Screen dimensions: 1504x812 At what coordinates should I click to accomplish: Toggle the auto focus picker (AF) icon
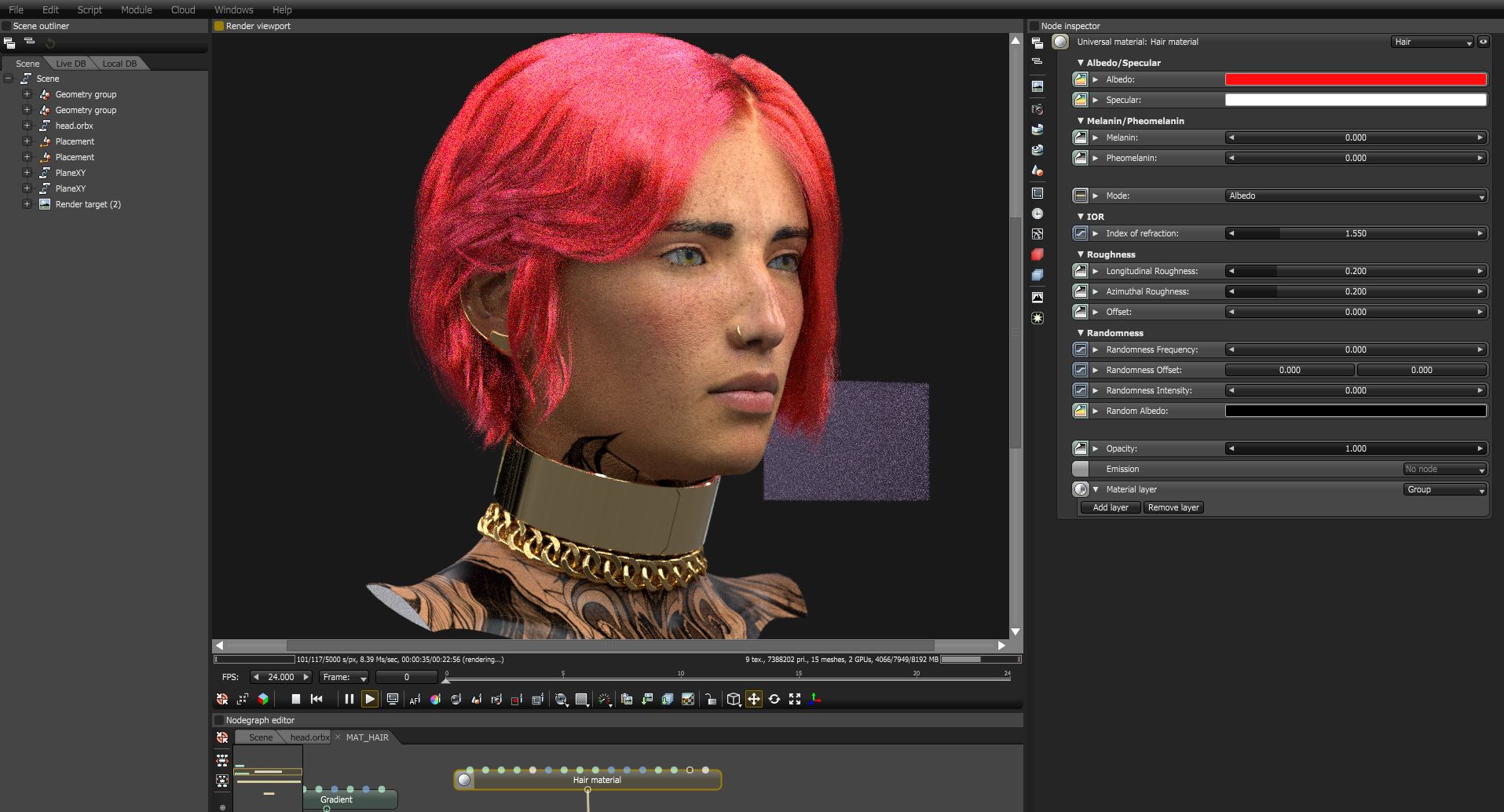[x=415, y=699]
